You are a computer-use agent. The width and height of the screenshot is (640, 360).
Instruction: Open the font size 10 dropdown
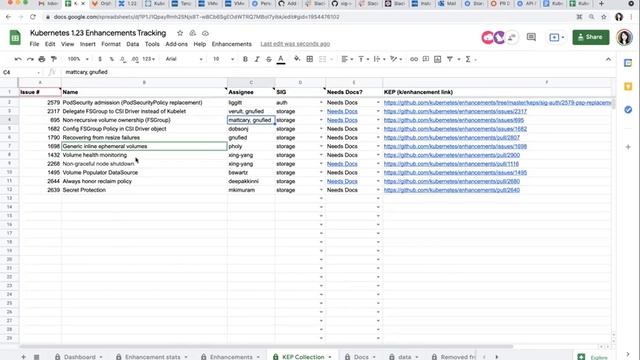[224, 59]
